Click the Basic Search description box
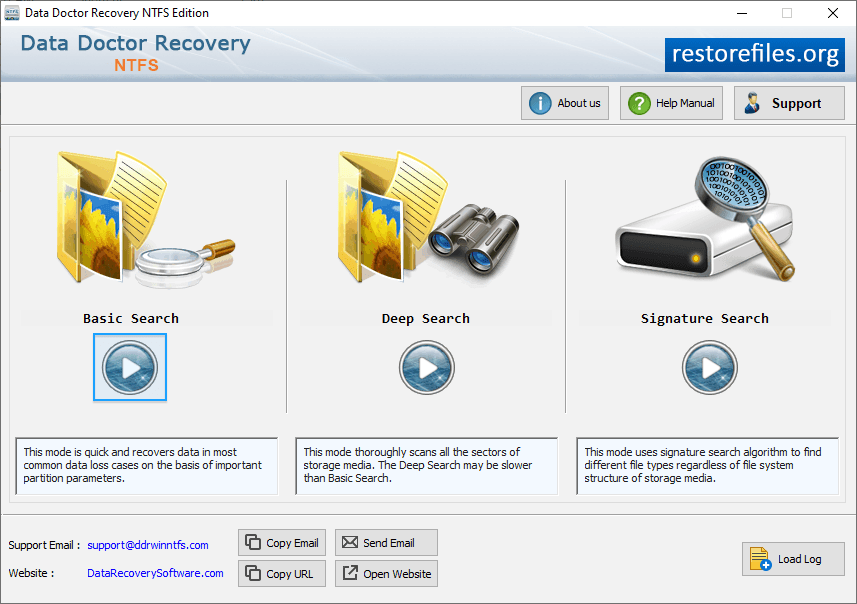The image size is (857, 604). [x=146, y=466]
